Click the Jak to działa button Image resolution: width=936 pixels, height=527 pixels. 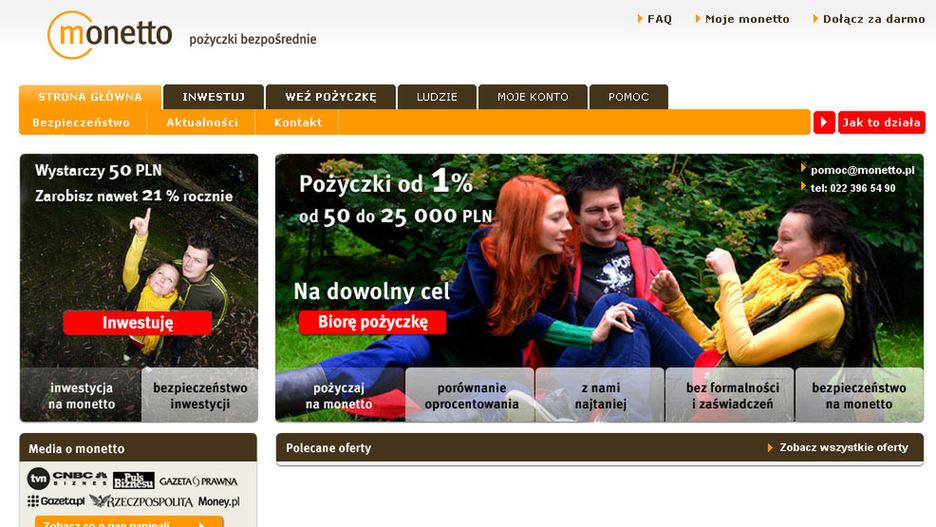(881, 122)
